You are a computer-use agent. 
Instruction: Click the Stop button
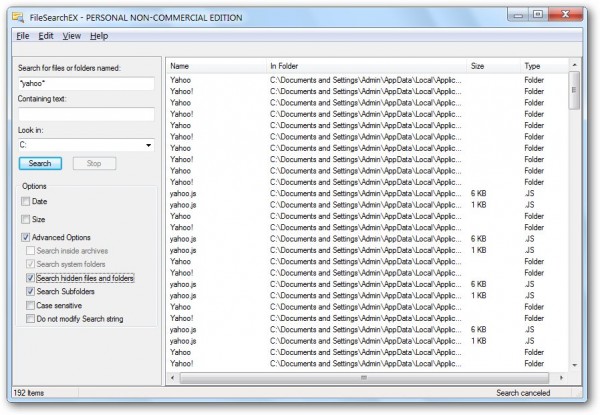click(x=94, y=163)
